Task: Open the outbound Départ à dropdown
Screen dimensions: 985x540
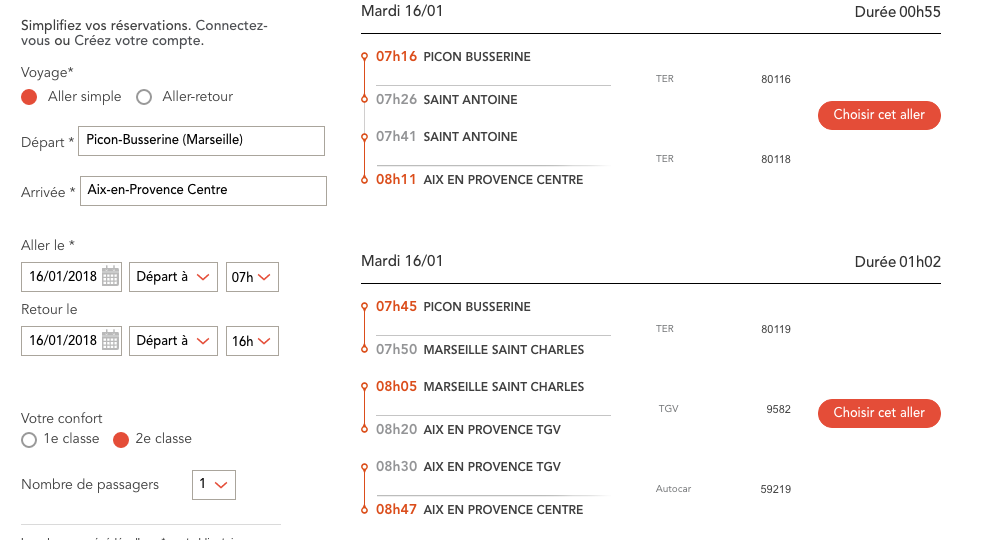Action: click(173, 277)
